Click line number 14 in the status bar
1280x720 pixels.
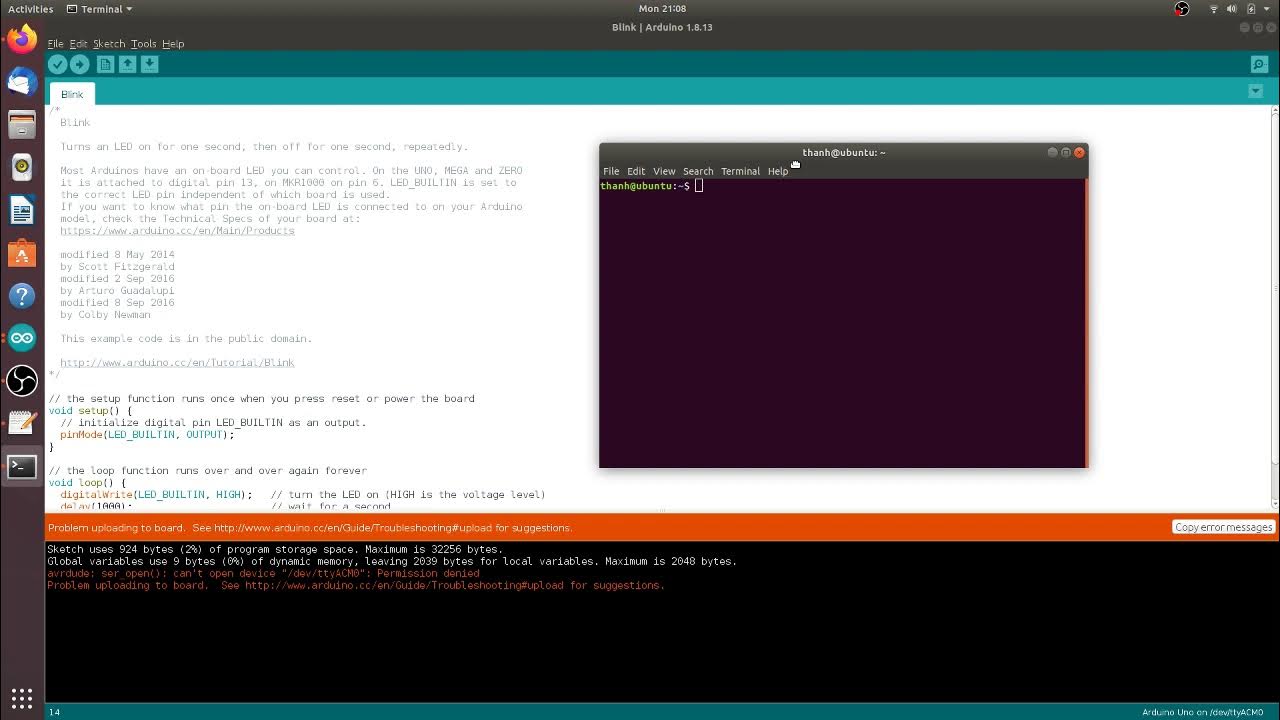[x=54, y=712]
